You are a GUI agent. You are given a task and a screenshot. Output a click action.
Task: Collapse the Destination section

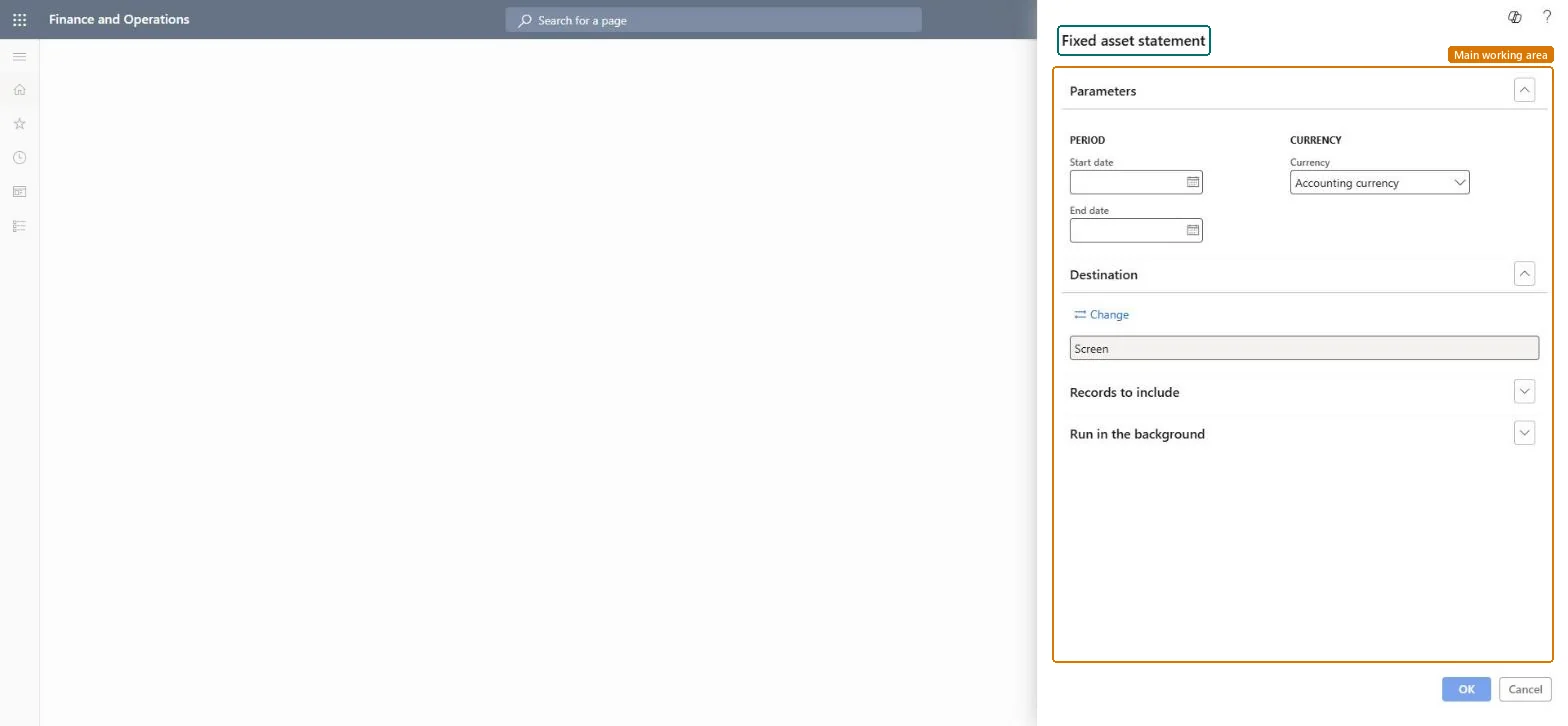pyautogui.click(x=1524, y=274)
